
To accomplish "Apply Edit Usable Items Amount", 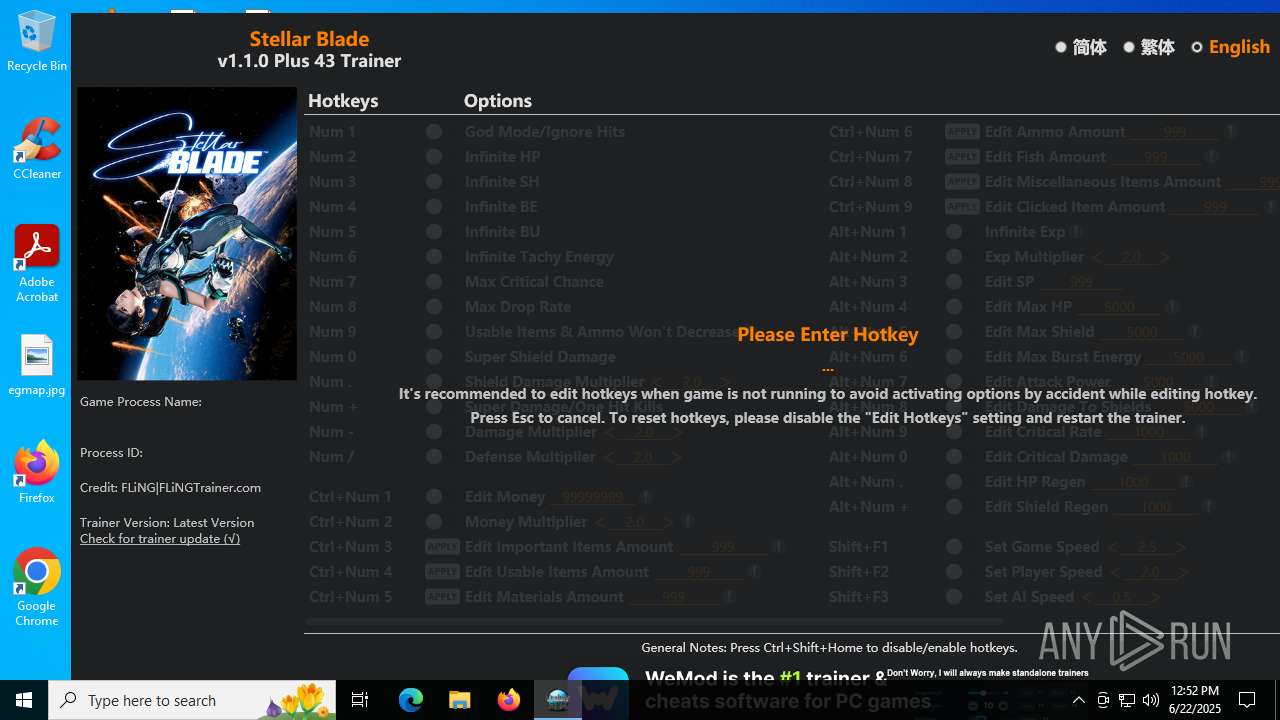I will (x=442, y=572).
